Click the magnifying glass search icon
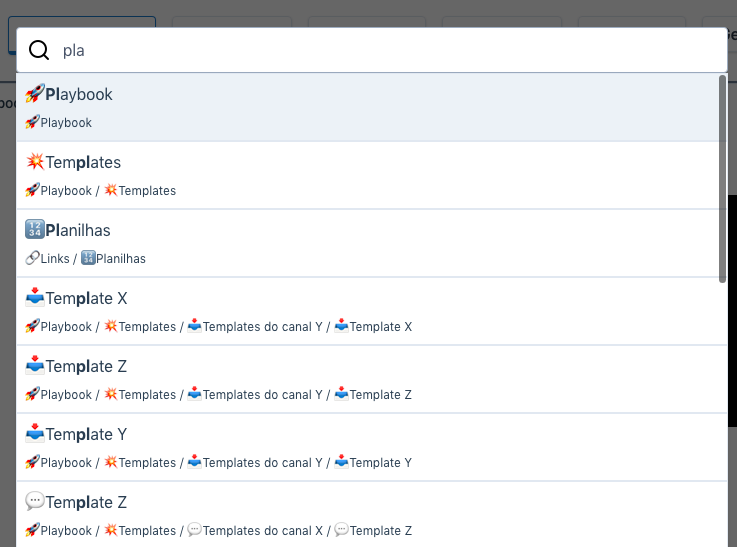The image size is (737, 547). click(39, 50)
